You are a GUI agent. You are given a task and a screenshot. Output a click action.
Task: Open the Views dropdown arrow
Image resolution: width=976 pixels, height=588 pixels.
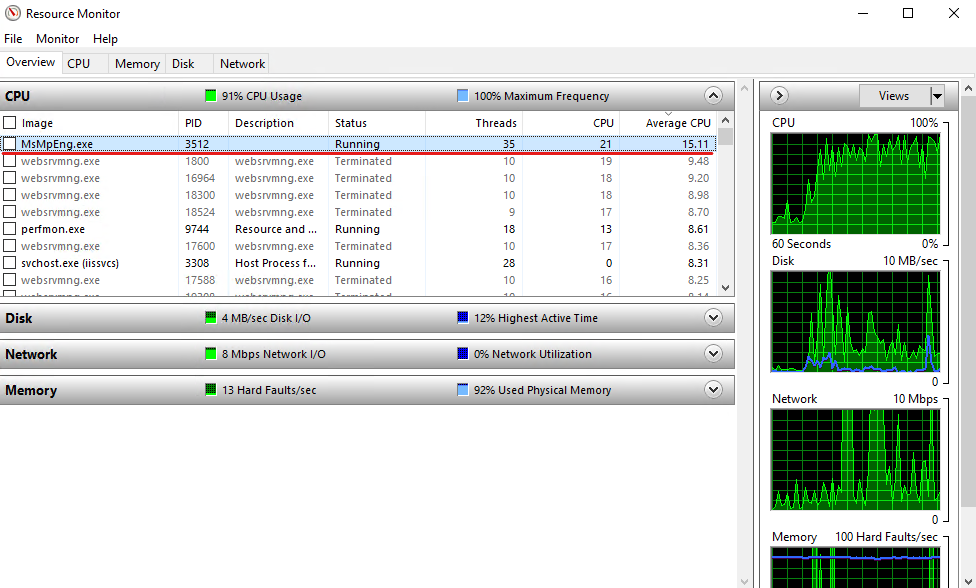(937, 96)
